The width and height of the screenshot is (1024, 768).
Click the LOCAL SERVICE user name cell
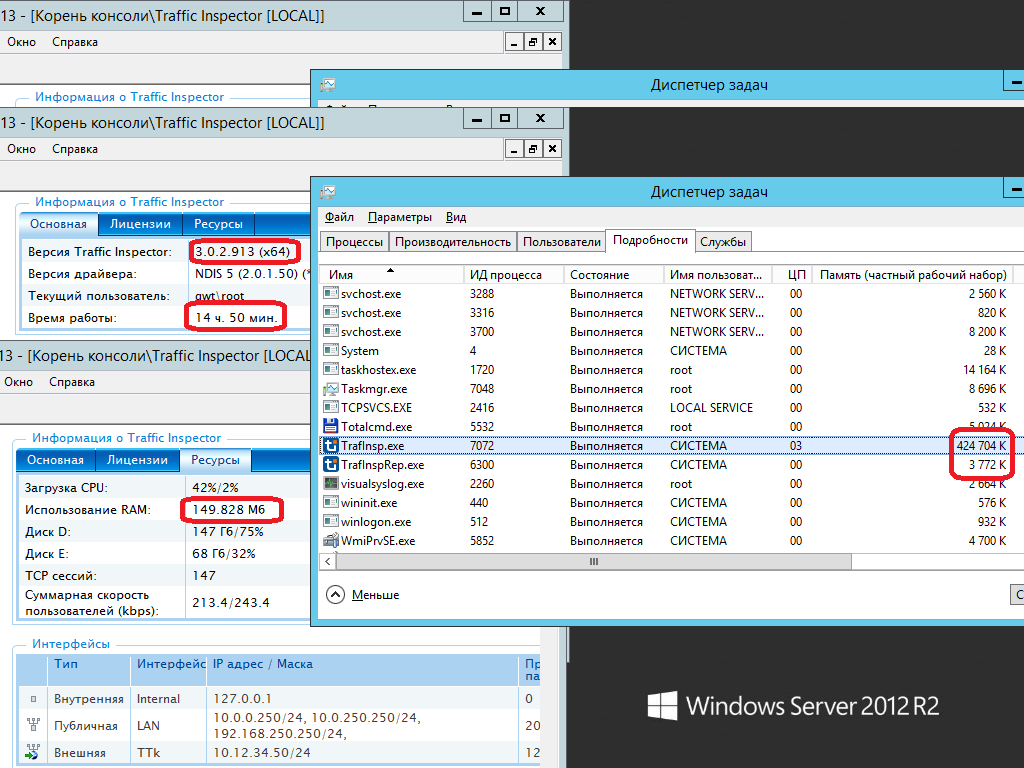click(711, 408)
